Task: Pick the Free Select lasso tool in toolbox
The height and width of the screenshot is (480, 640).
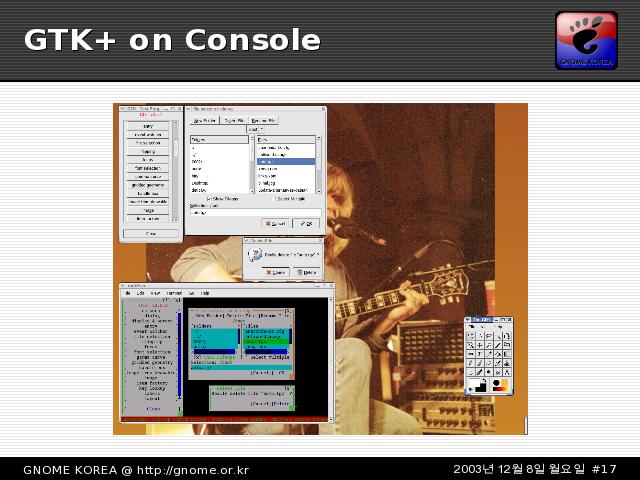Action: click(489, 336)
